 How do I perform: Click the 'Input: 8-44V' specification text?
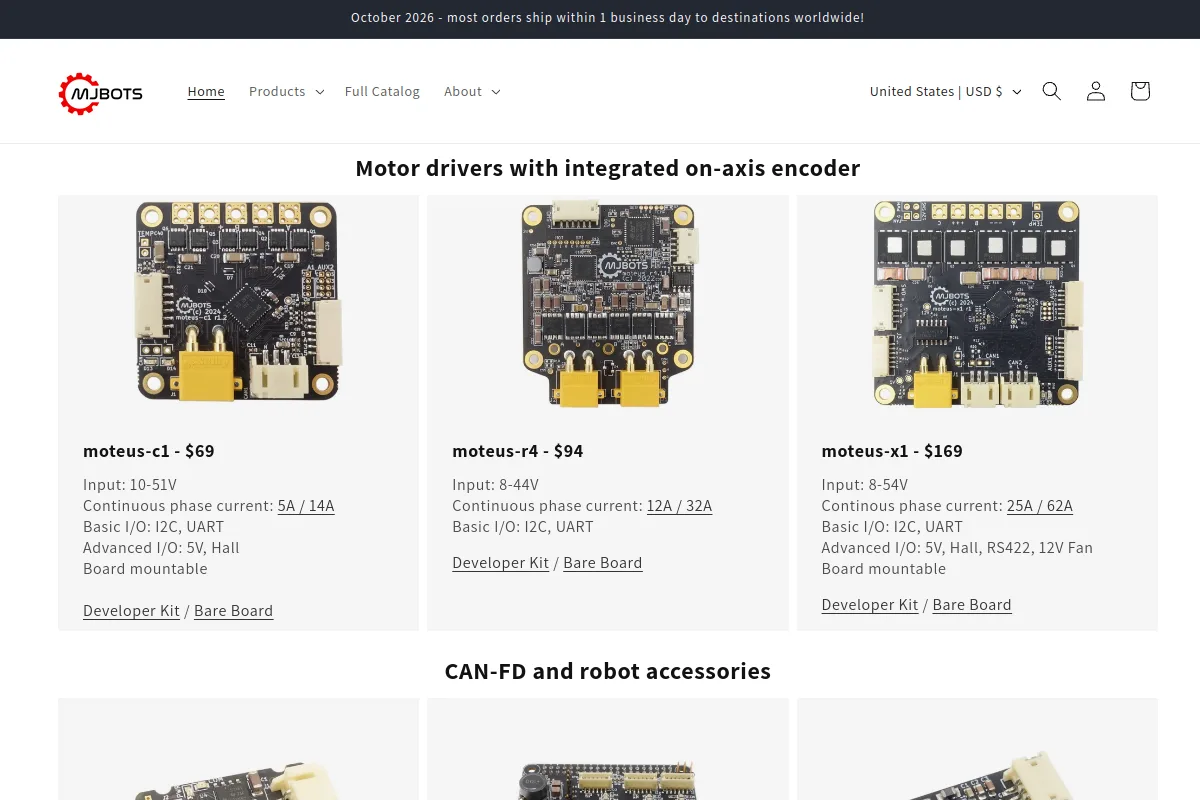[x=495, y=485]
